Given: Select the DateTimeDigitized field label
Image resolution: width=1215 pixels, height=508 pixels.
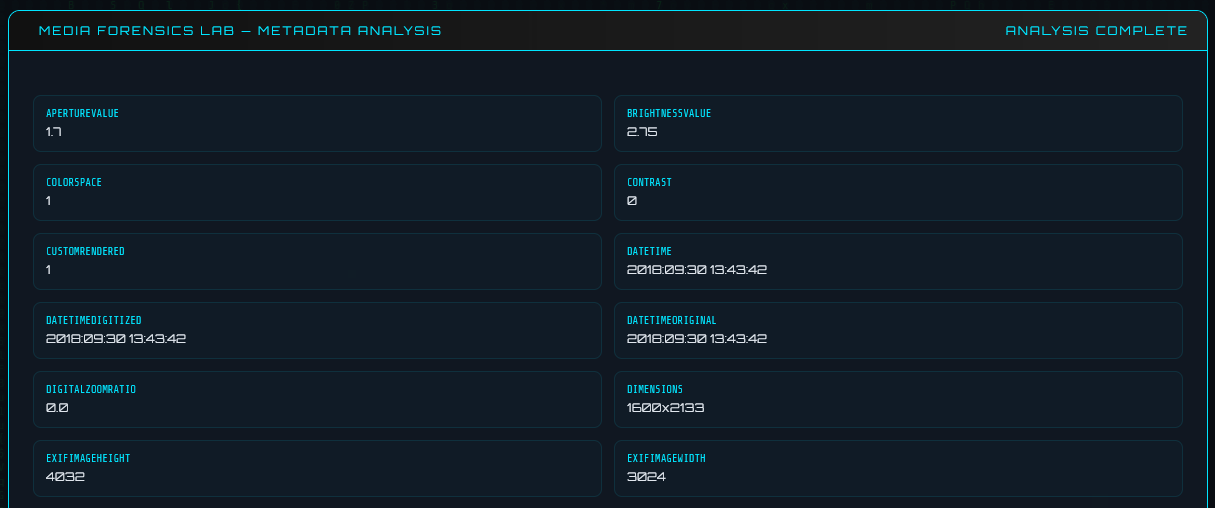Looking at the screenshot, I should point(94,321).
